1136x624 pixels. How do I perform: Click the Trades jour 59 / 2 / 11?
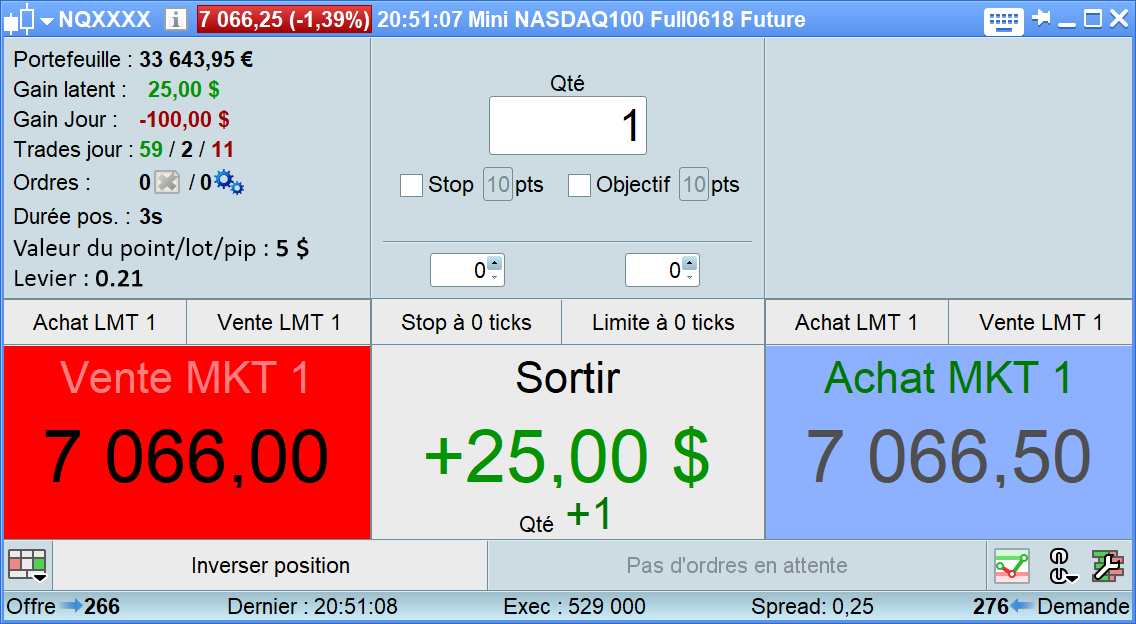click(187, 150)
